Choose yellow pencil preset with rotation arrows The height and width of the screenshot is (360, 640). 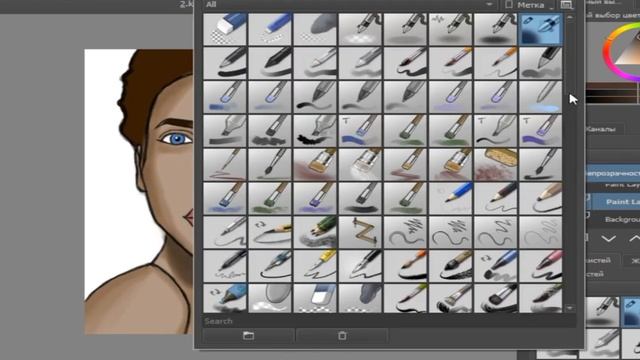tap(270, 232)
